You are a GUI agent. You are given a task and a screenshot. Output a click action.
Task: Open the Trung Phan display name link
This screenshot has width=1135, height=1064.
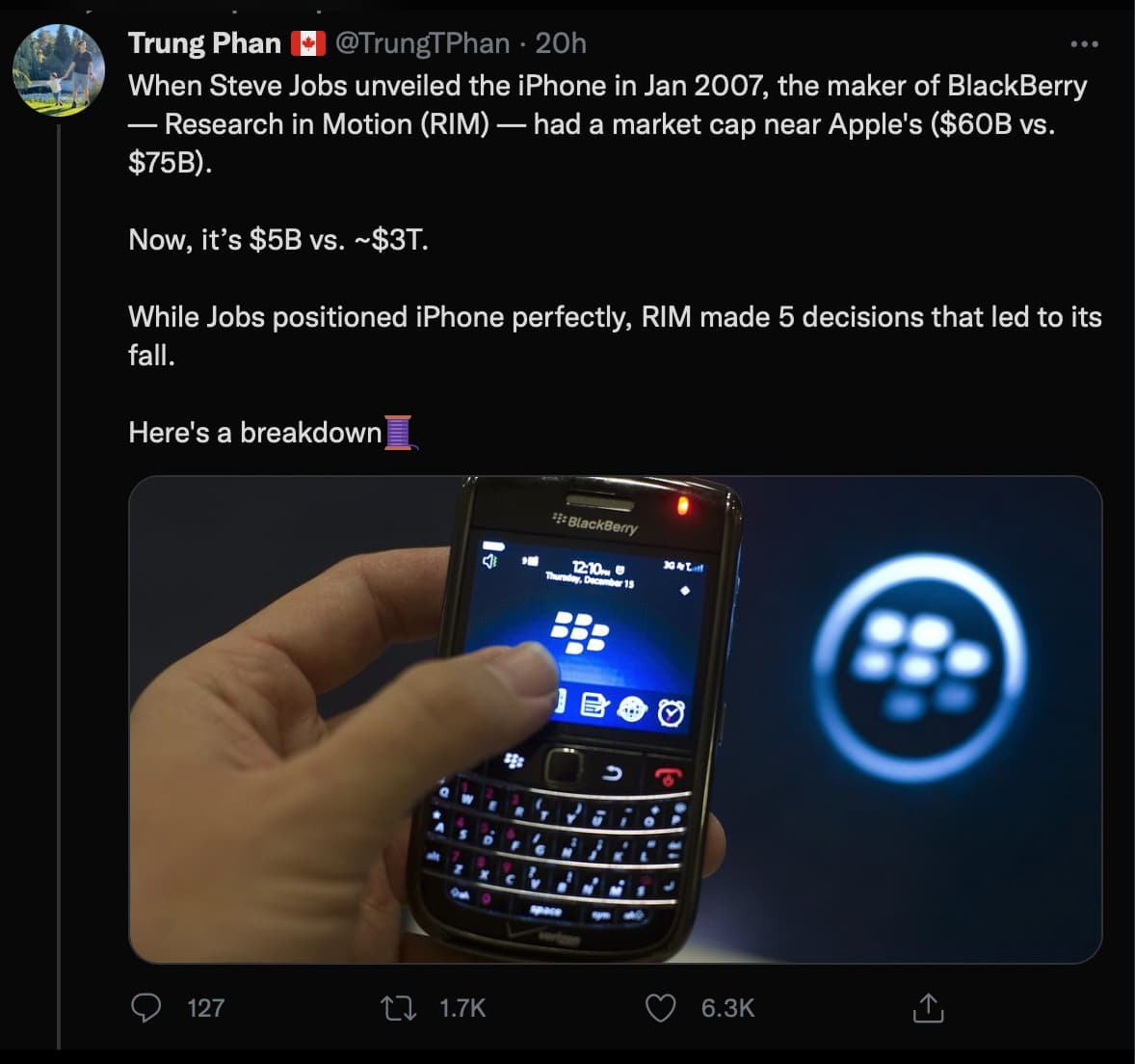[204, 43]
